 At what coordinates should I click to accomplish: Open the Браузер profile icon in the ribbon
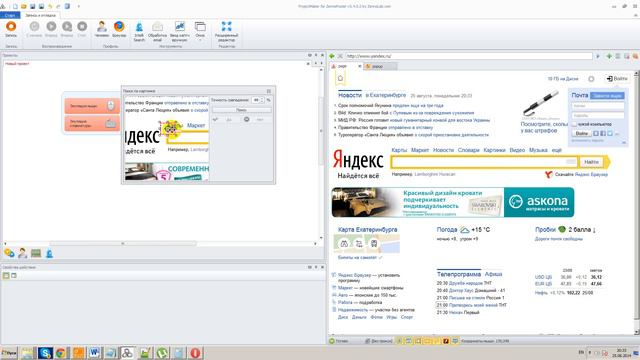coord(119,29)
